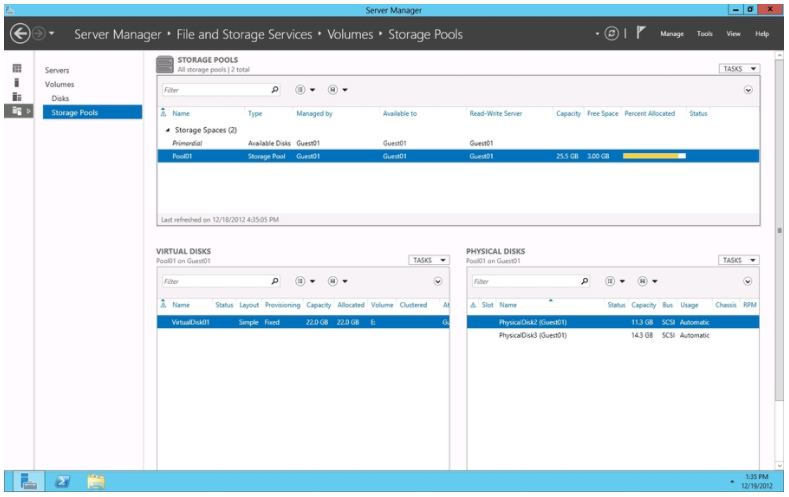Click the Virtual Disks filter field

[x=214, y=281]
